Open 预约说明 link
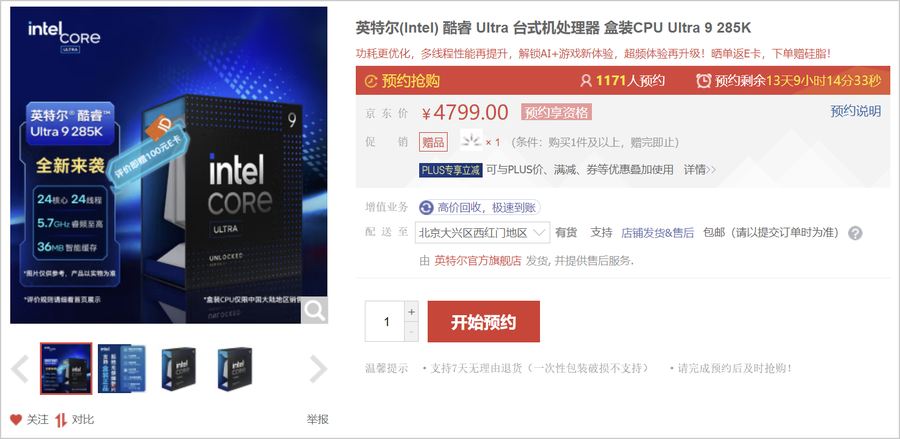The image size is (900, 439). click(855, 111)
